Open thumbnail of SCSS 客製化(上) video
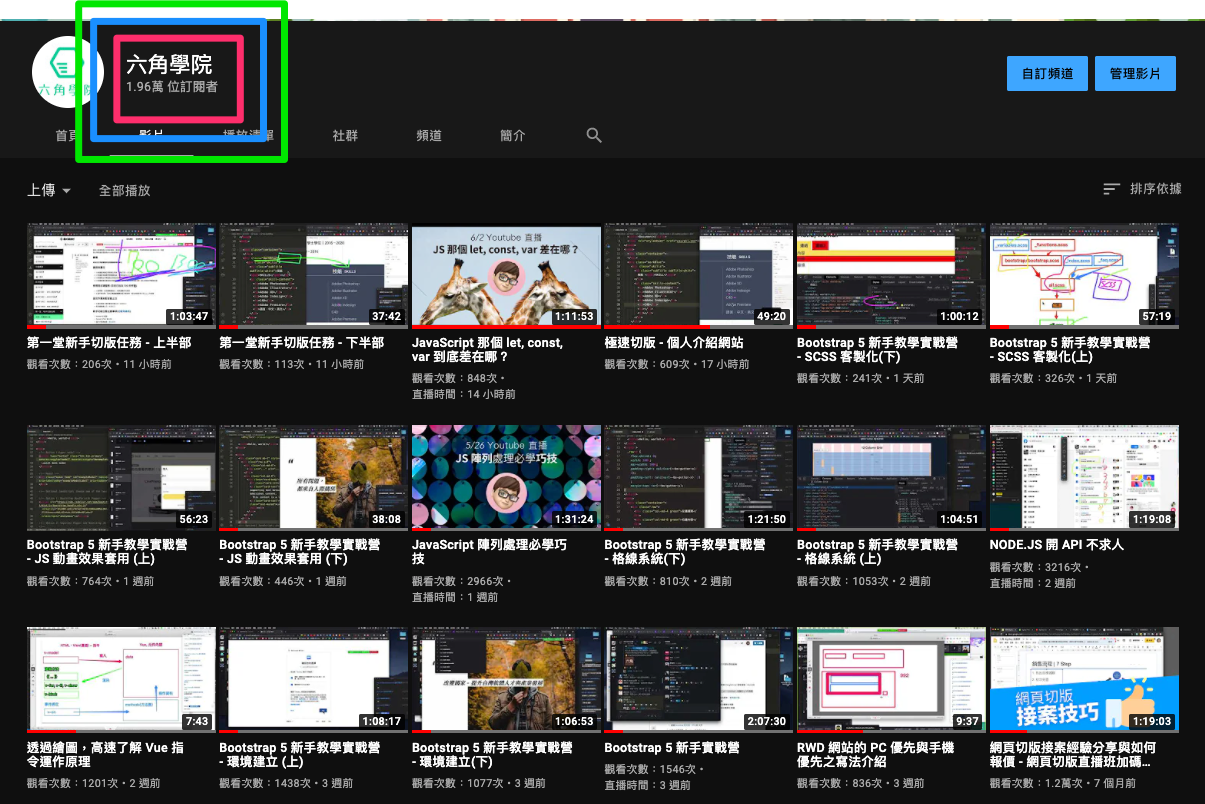 click(1083, 276)
